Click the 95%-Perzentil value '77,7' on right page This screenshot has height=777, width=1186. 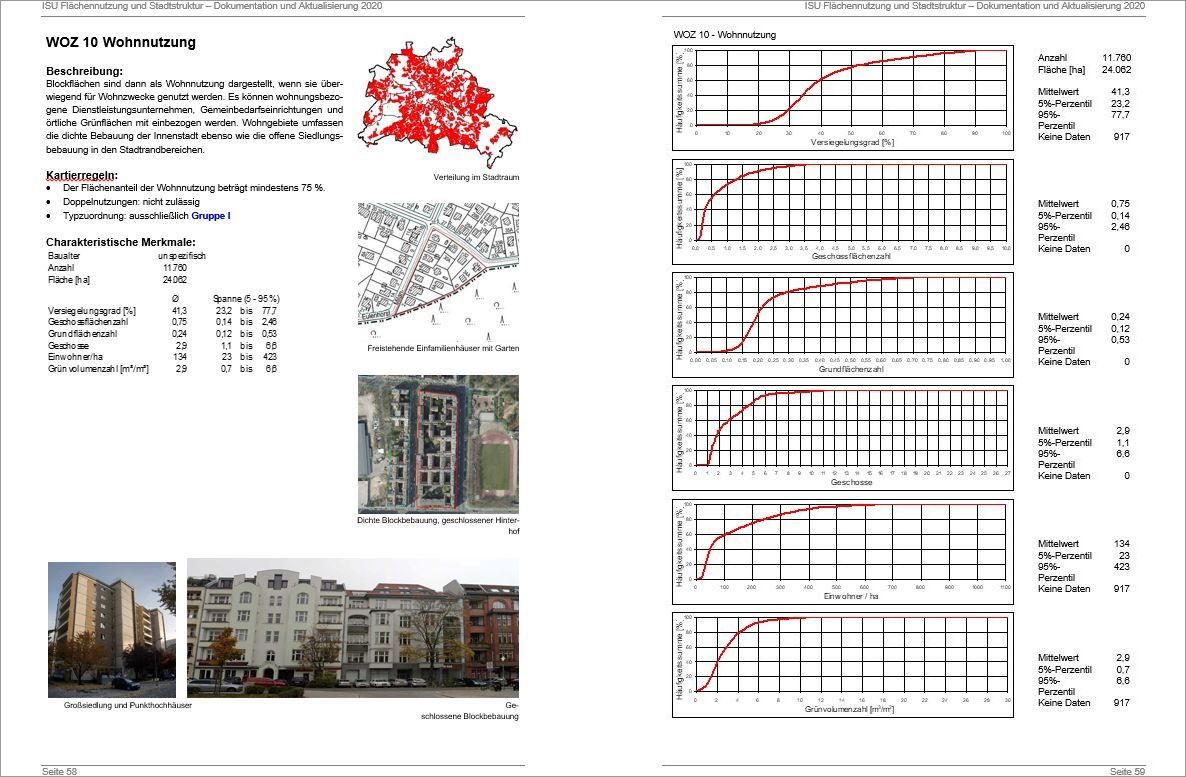pyautogui.click(x=1120, y=115)
